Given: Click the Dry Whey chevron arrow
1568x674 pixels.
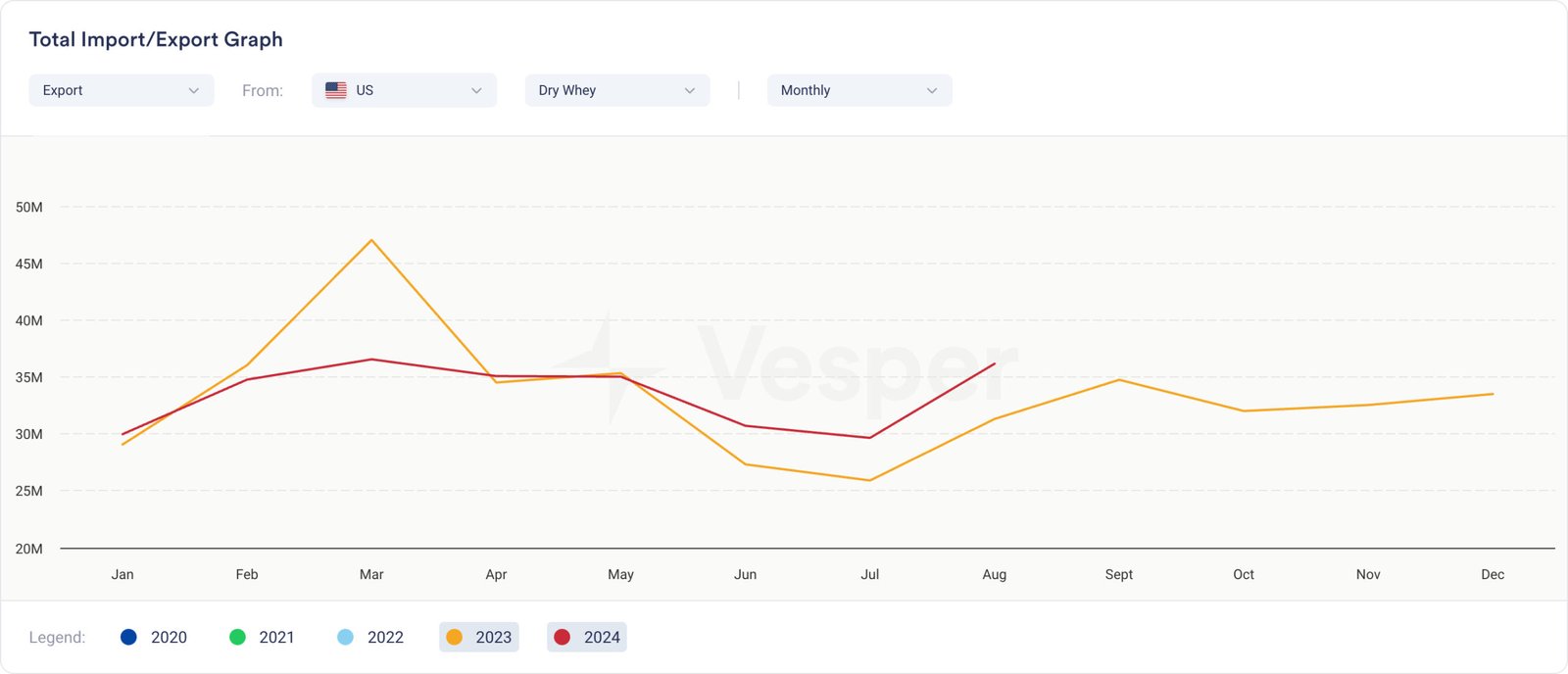Looking at the screenshot, I should click(x=689, y=90).
